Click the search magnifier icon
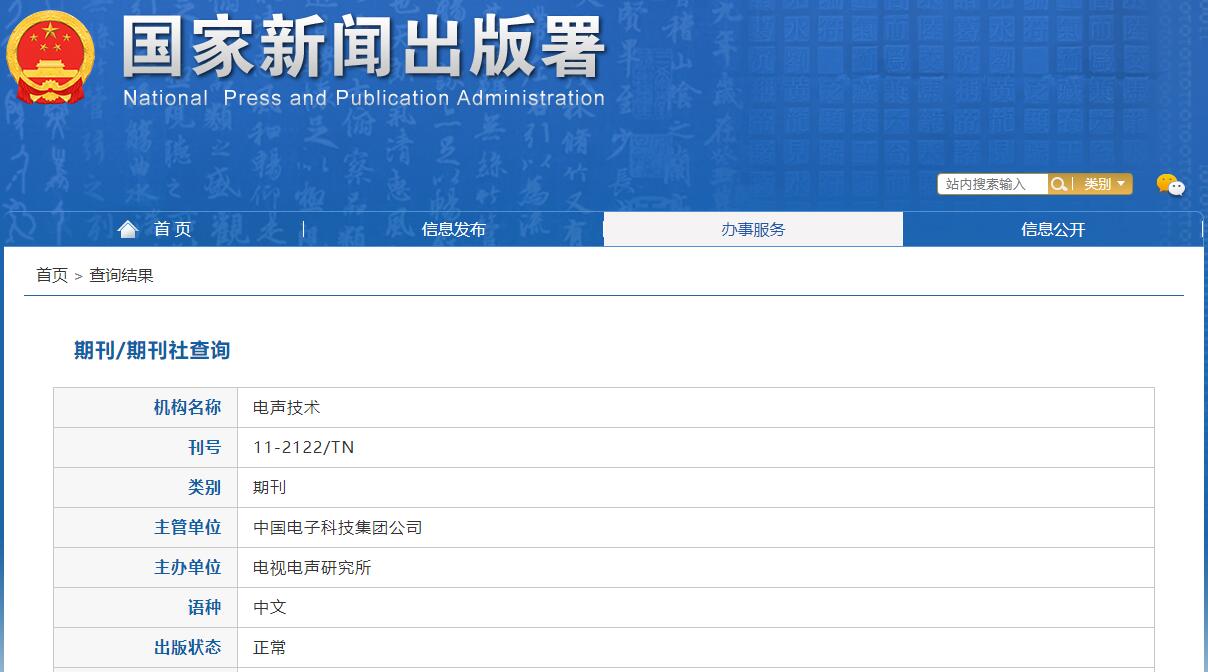The image size is (1208, 672). (x=1058, y=184)
